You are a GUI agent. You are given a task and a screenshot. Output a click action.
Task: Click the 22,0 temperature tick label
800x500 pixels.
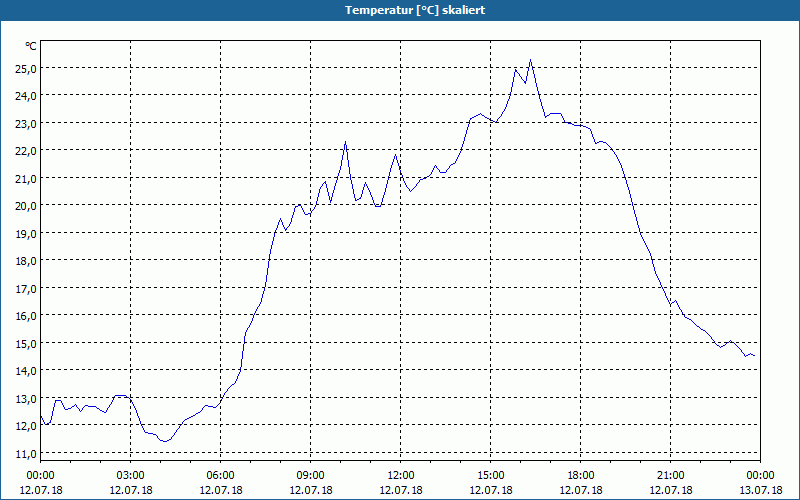26,151
